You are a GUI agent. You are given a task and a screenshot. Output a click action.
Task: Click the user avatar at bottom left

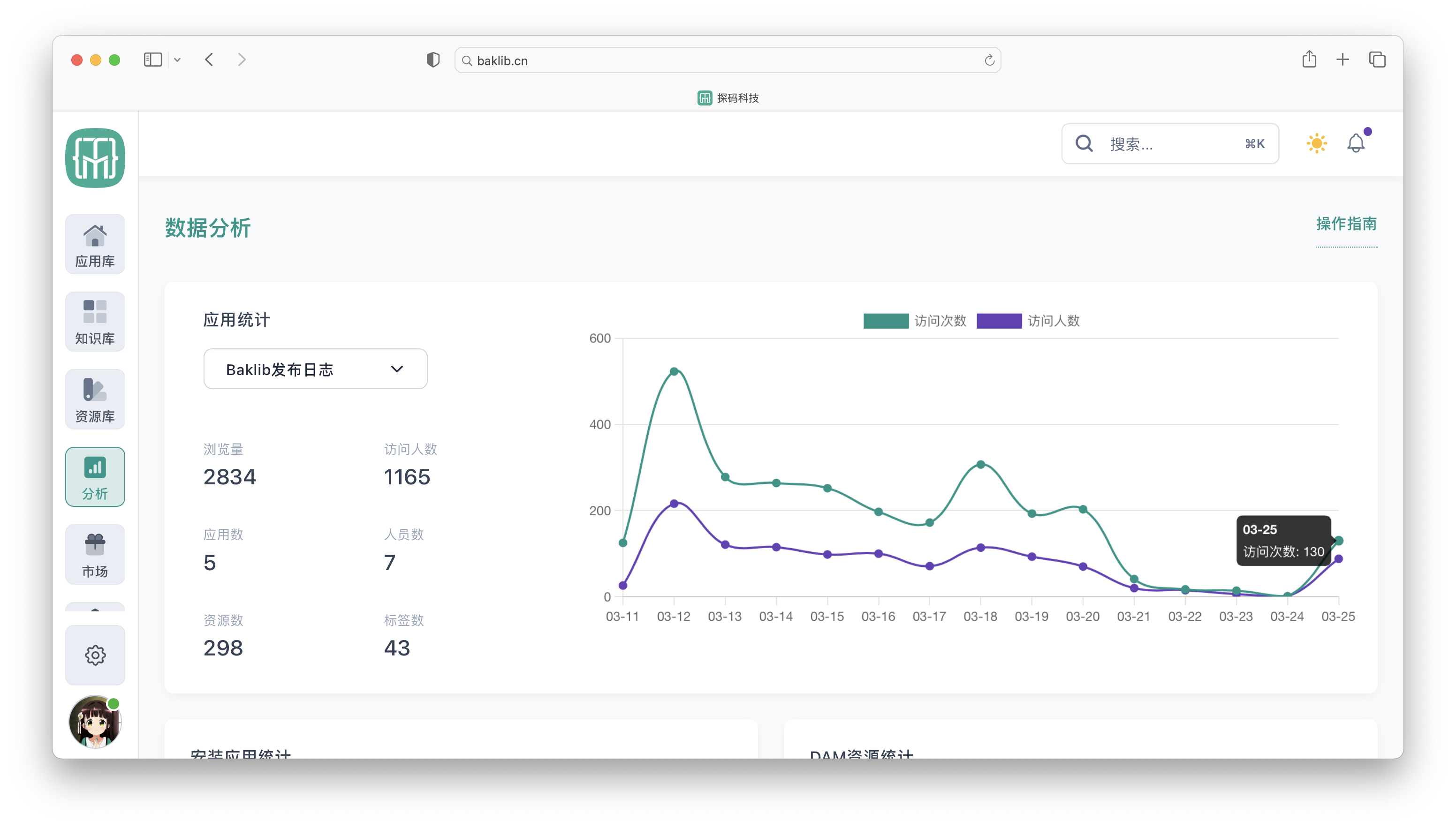tap(95, 721)
